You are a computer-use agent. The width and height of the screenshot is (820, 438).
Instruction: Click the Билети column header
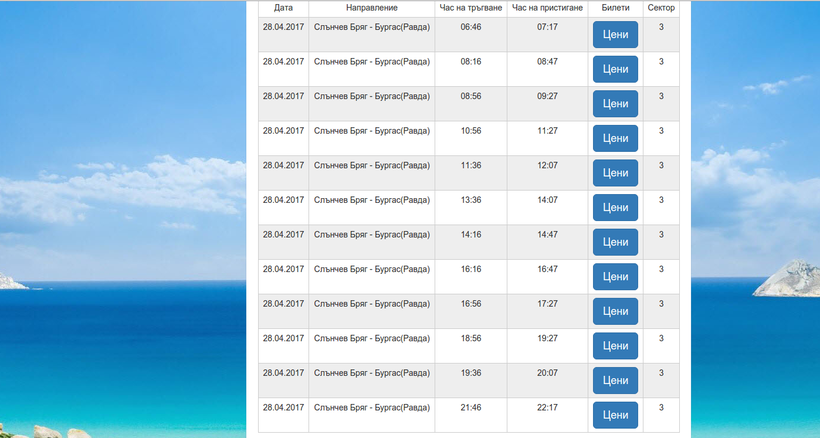616,8
